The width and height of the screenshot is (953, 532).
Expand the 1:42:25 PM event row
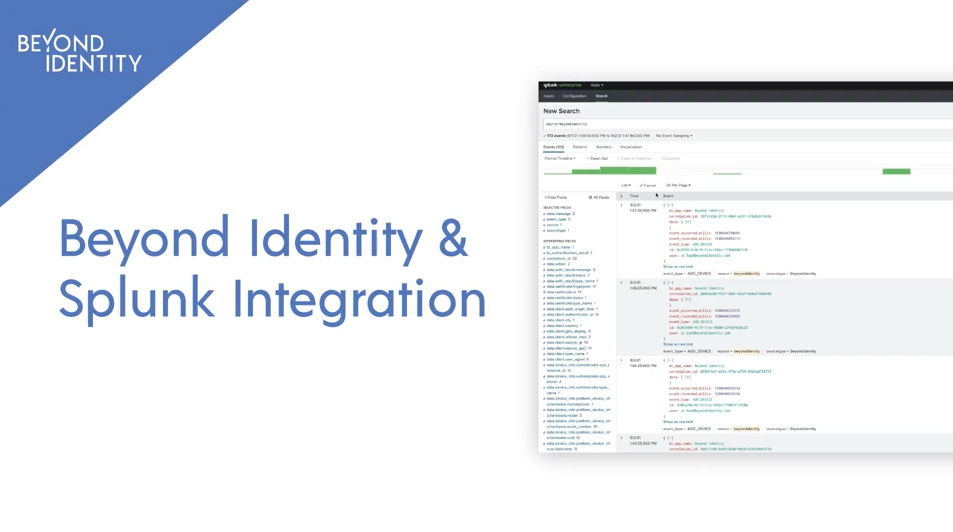tap(621, 438)
